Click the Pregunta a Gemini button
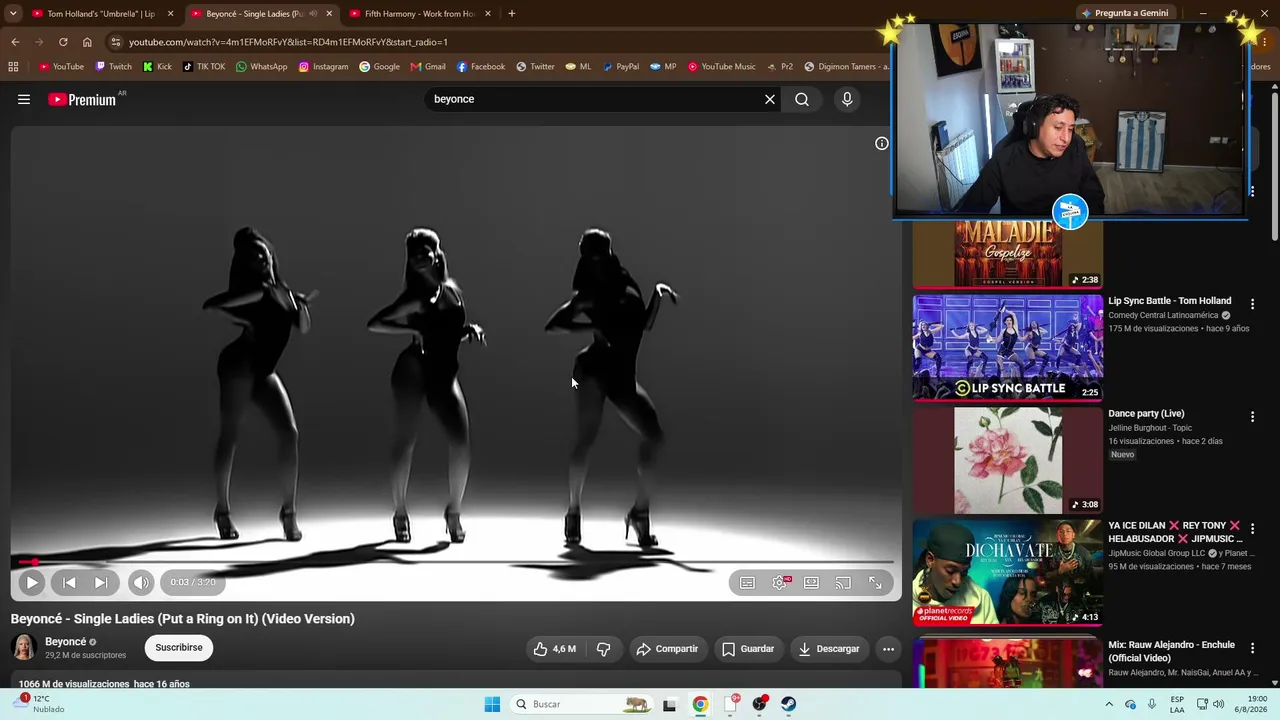The width and height of the screenshot is (1280, 720). 1124,13
